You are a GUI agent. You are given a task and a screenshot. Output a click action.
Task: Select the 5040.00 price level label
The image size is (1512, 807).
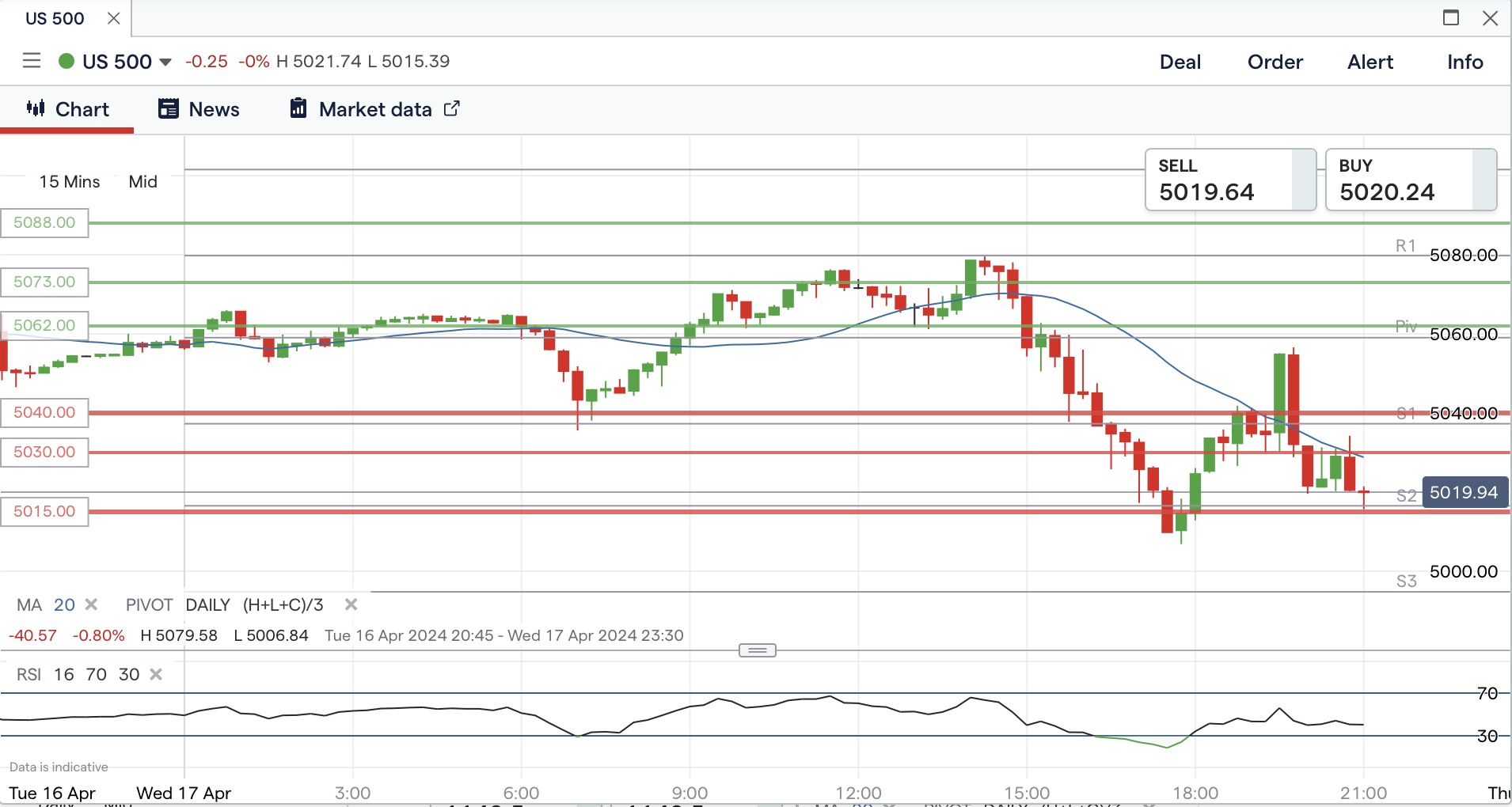[44, 412]
